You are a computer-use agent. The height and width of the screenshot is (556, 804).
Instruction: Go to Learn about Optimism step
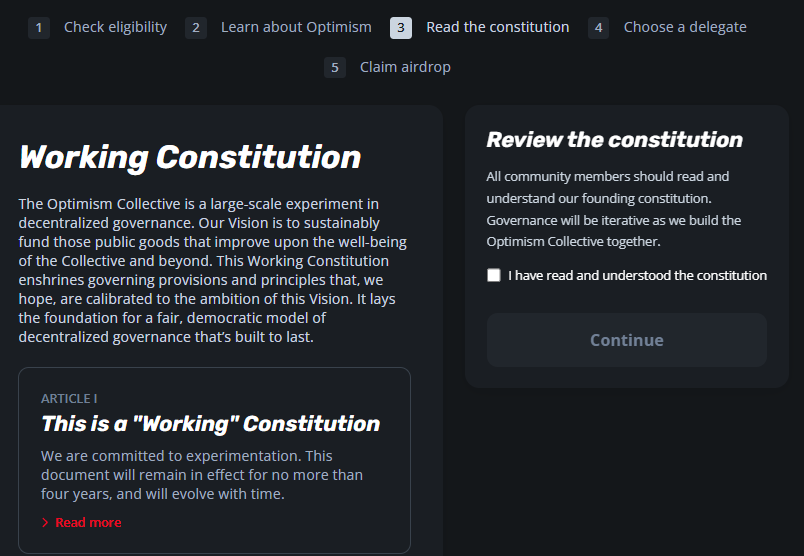tap(296, 27)
